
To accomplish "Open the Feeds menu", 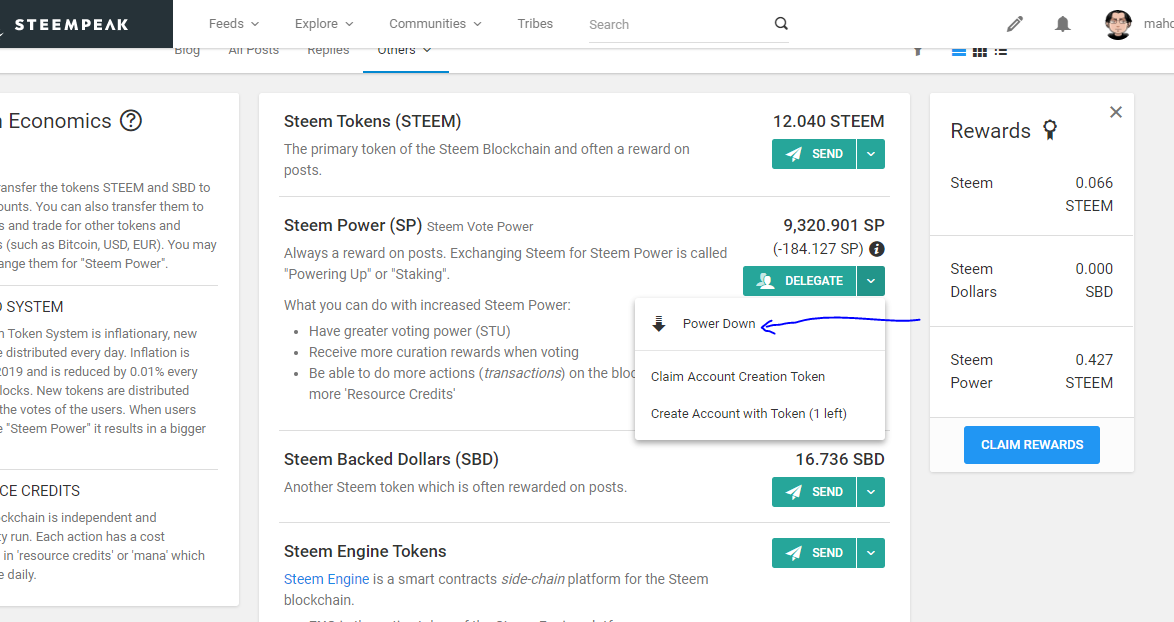I will click(x=234, y=24).
